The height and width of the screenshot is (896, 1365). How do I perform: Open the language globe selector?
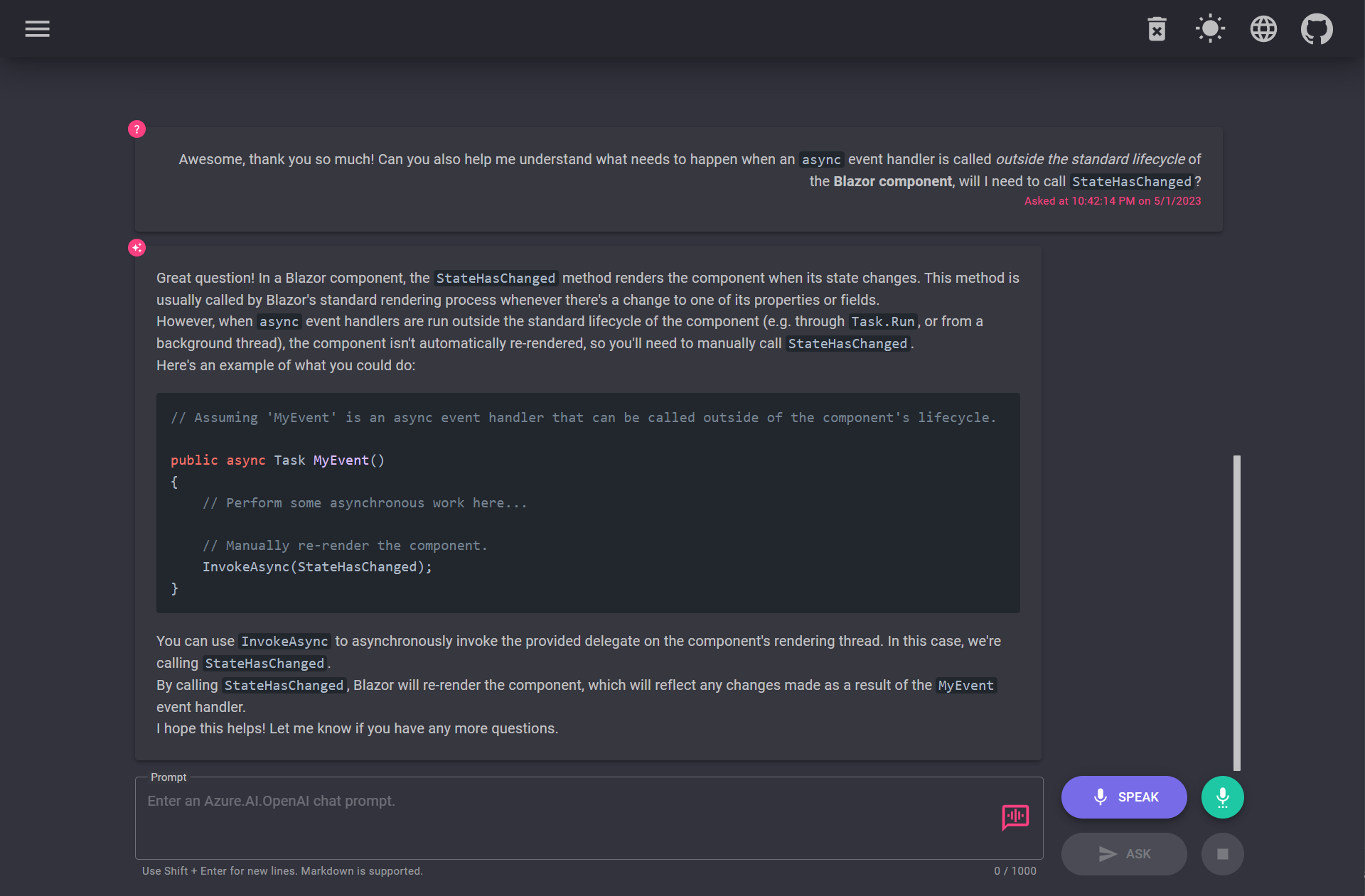(1263, 29)
